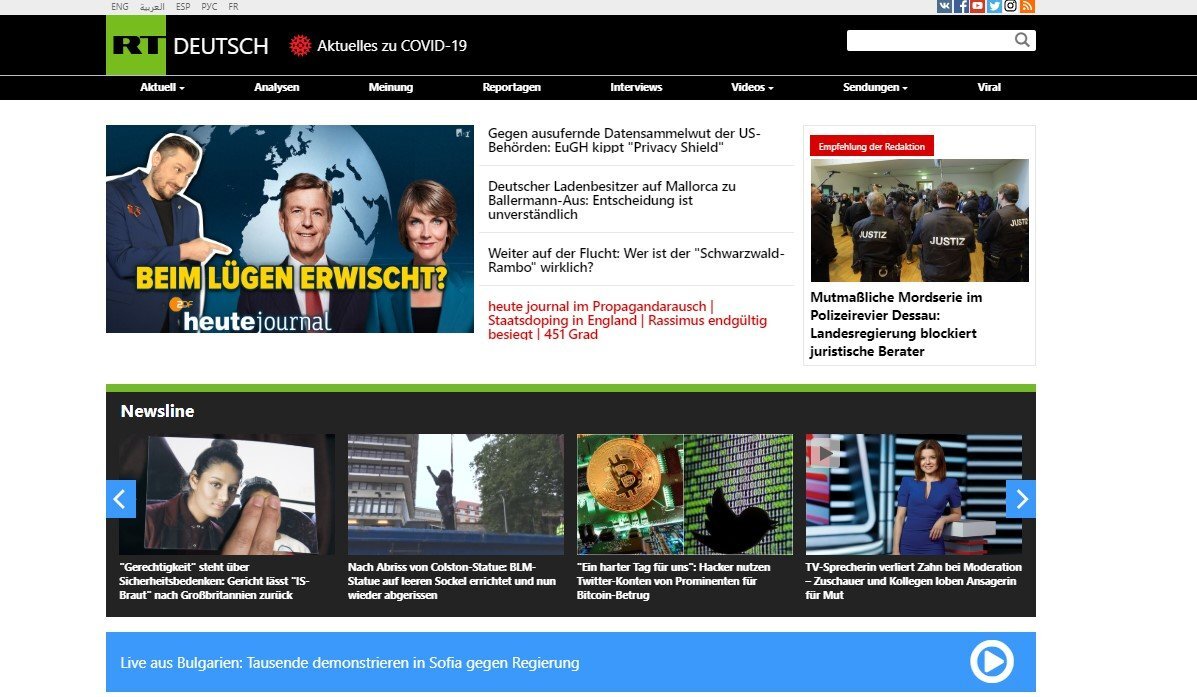Advance Newsline carousel with right arrow
This screenshot has height=697, width=1197.
pos(1021,499)
